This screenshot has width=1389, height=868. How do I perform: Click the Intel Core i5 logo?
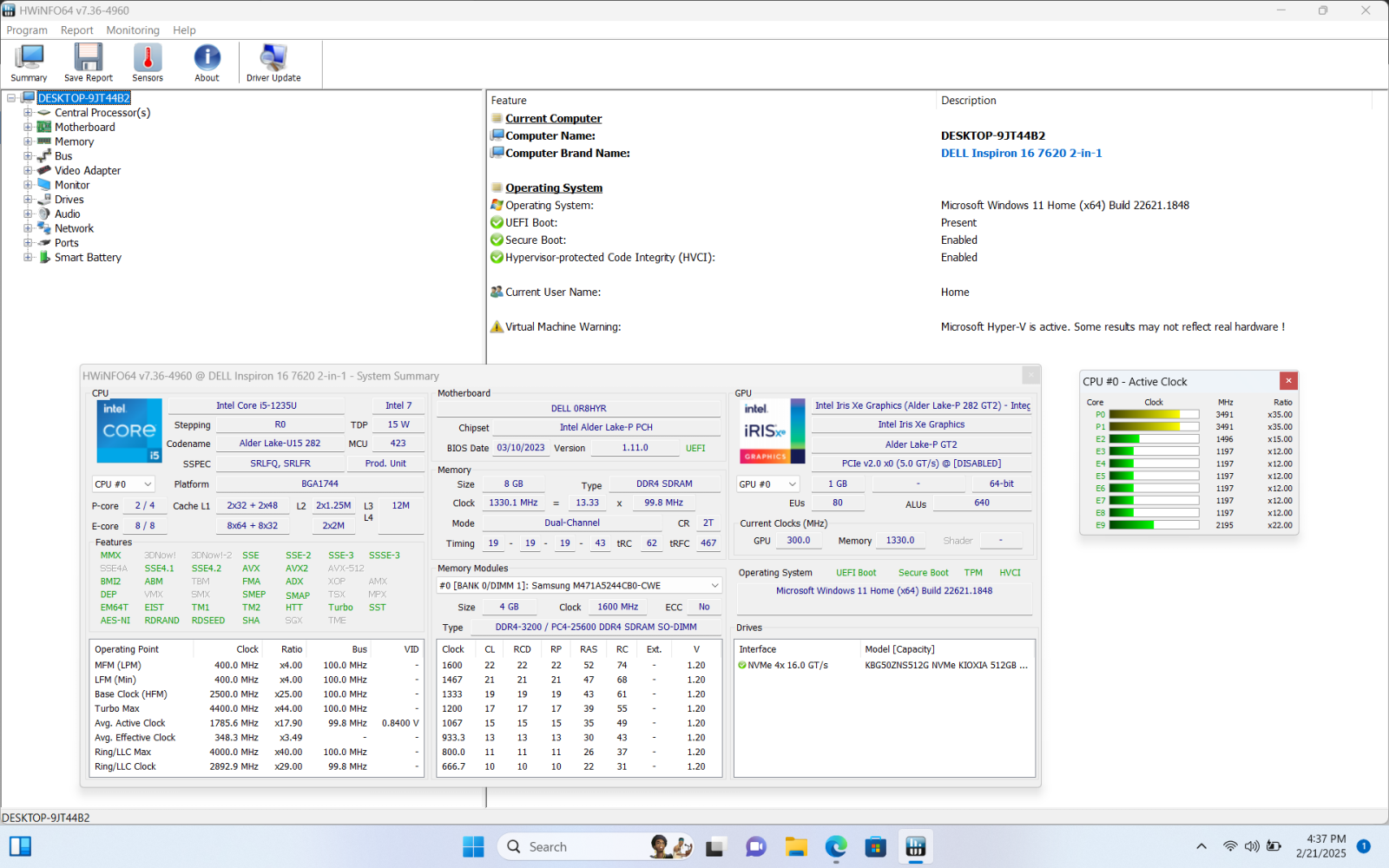coord(129,431)
